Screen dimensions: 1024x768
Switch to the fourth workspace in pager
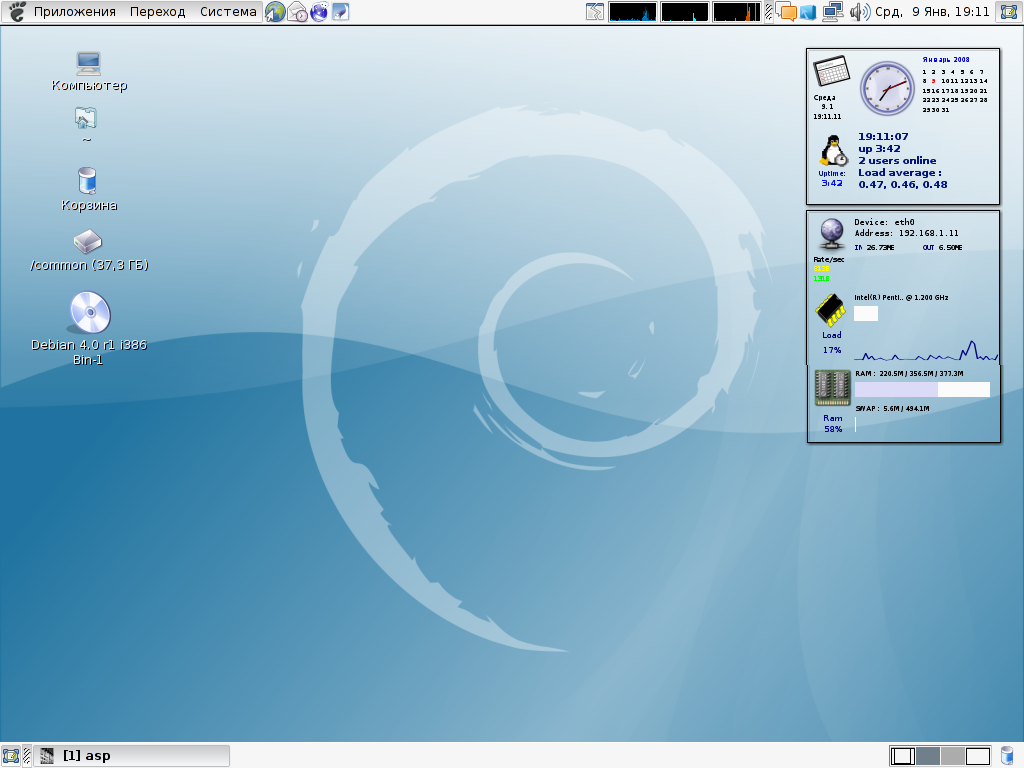pyautogui.click(x=978, y=756)
